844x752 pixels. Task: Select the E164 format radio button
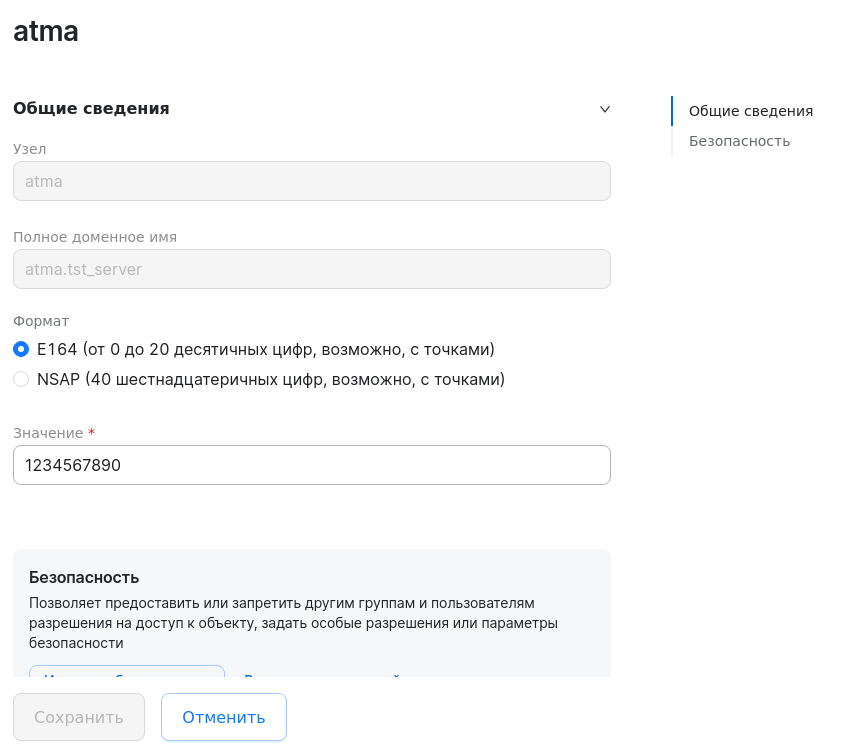pyautogui.click(x=21, y=349)
